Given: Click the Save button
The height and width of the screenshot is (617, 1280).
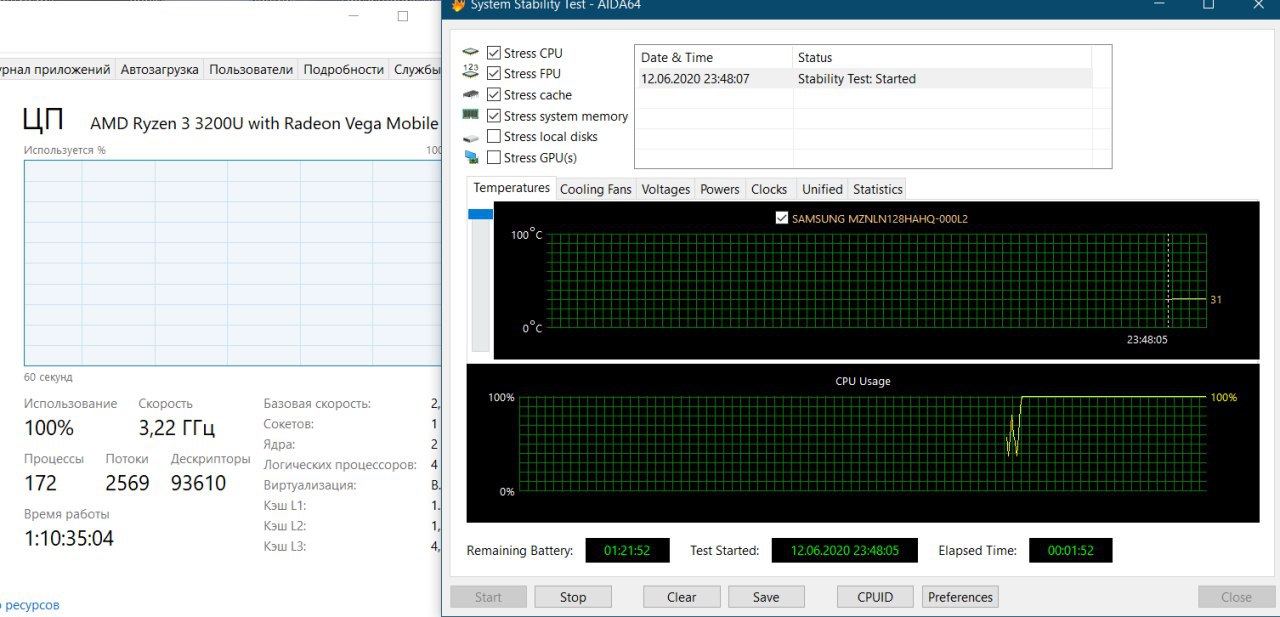Looking at the screenshot, I should click(766, 597).
